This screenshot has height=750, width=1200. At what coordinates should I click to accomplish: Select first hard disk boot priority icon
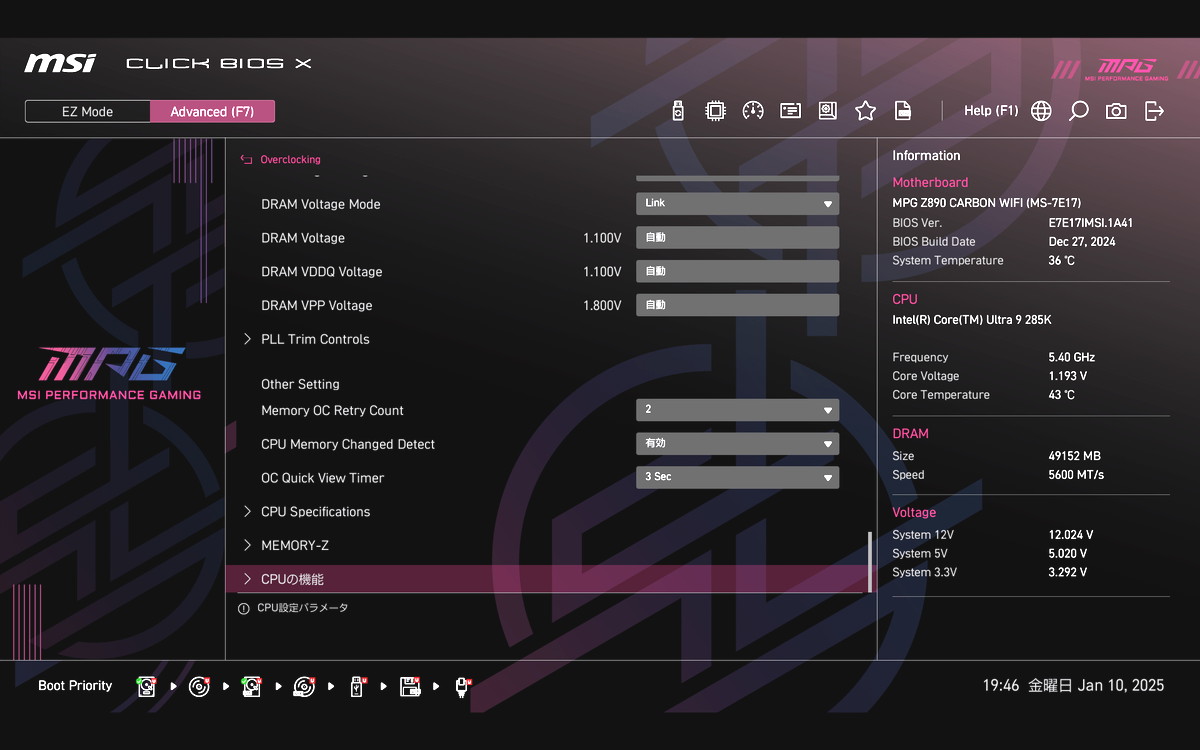click(x=147, y=686)
